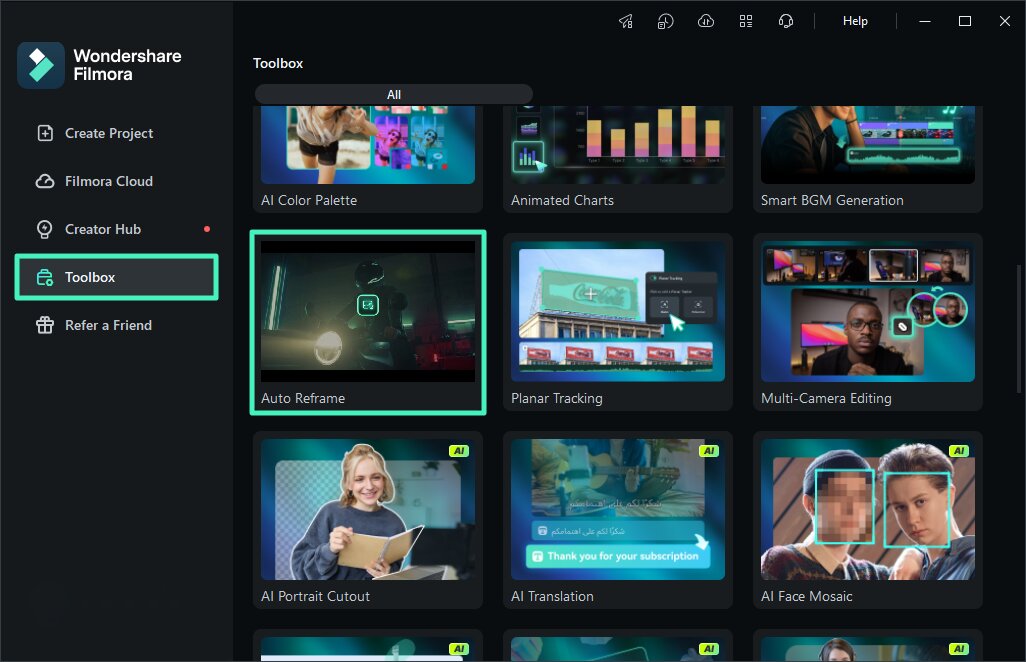Open Creator Hub in the sidebar
This screenshot has width=1026, height=662.
click(x=116, y=229)
